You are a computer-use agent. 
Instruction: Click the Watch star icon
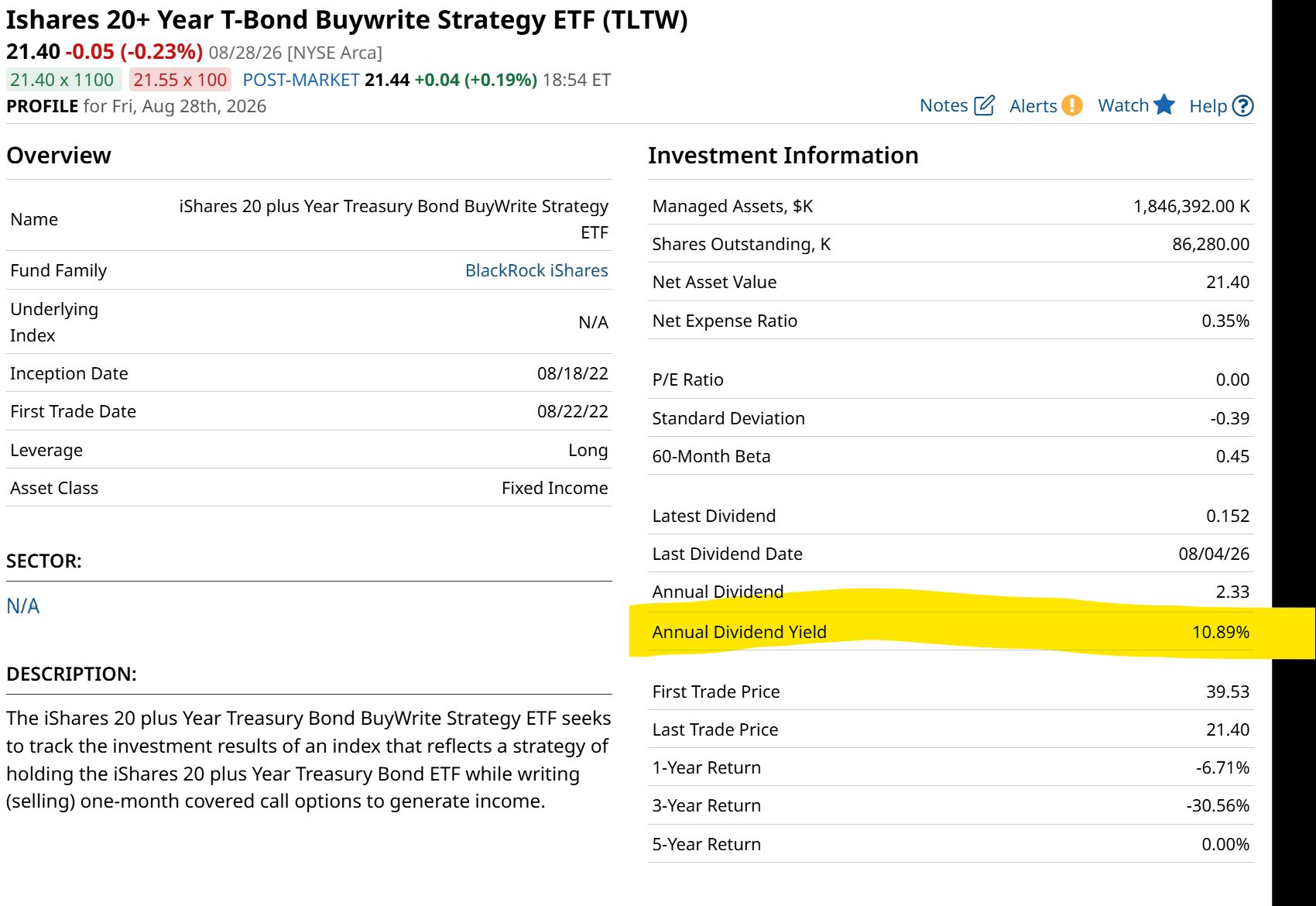(x=1164, y=105)
